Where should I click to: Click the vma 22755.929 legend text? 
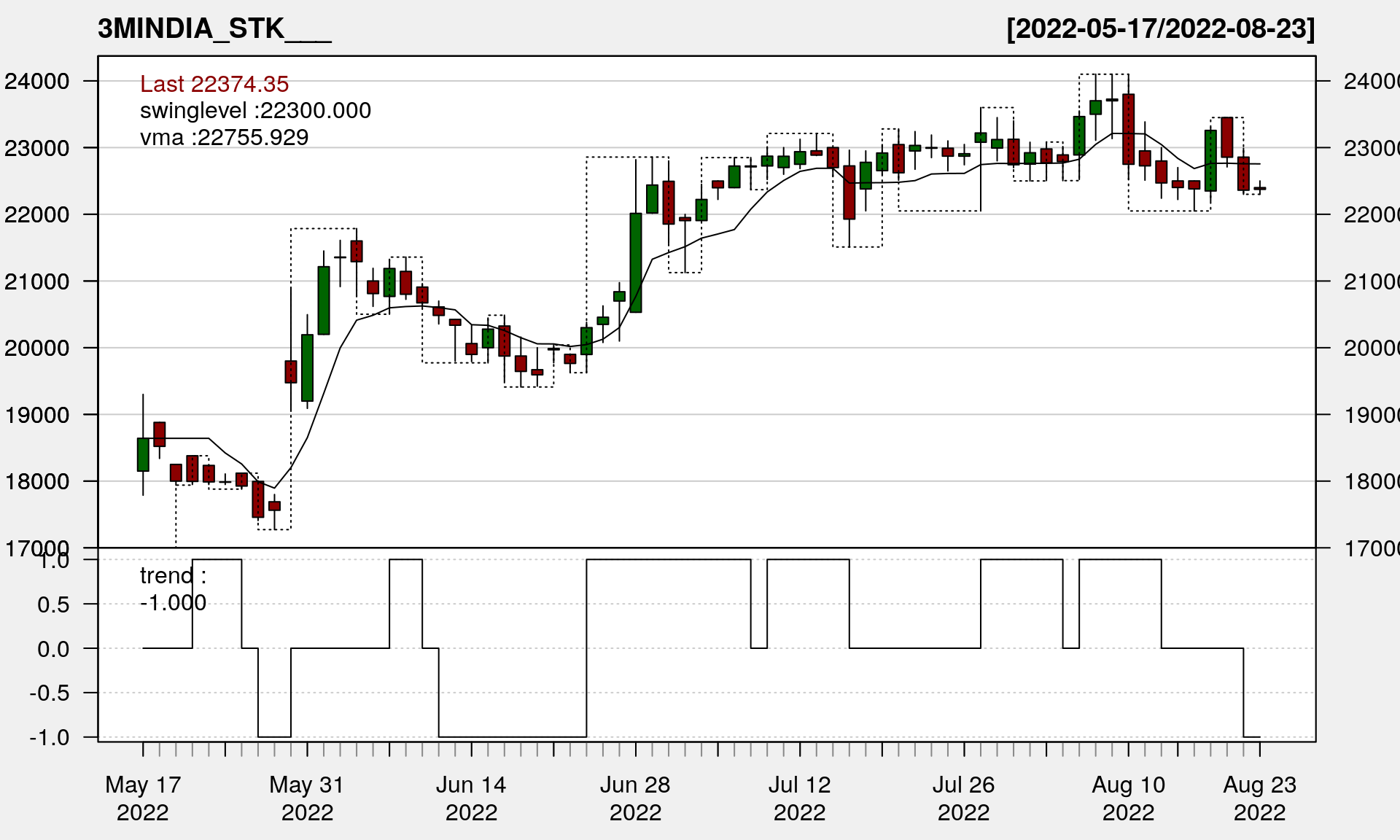point(224,137)
